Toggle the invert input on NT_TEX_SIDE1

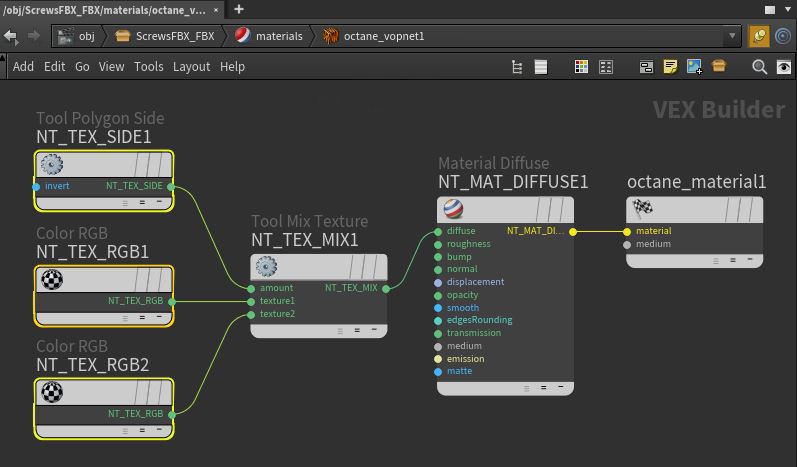point(37,186)
